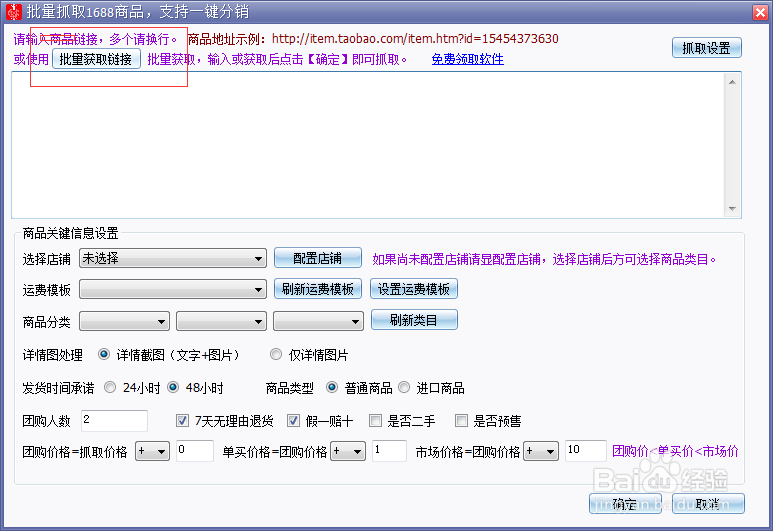Click value field for 单买价格 showing 1
This screenshot has width=773, height=531.
pos(389,451)
